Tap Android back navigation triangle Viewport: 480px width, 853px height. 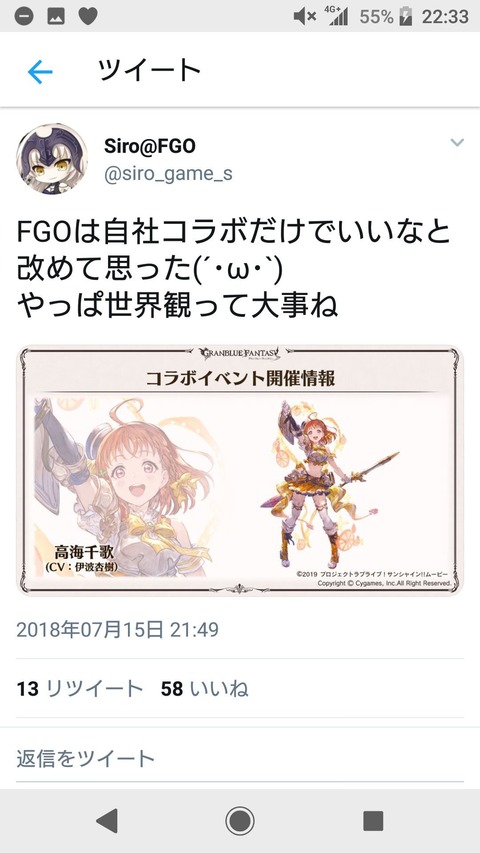click(x=107, y=820)
